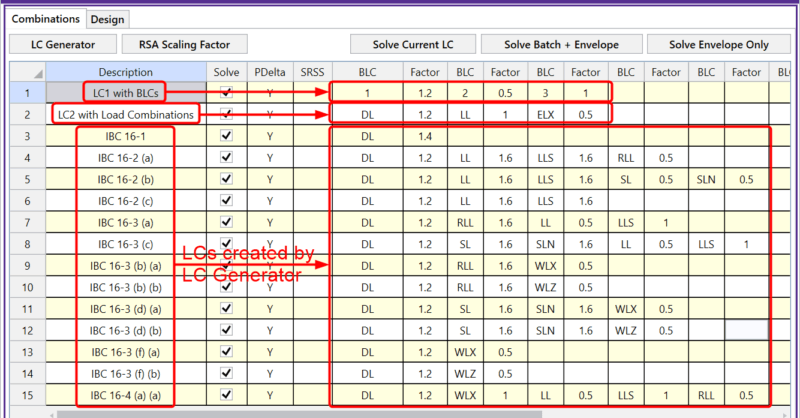Select PDelta cell for IBC 16-2 (c)
The width and height of the screenshot is (800, 418).
tap(270, 201)
